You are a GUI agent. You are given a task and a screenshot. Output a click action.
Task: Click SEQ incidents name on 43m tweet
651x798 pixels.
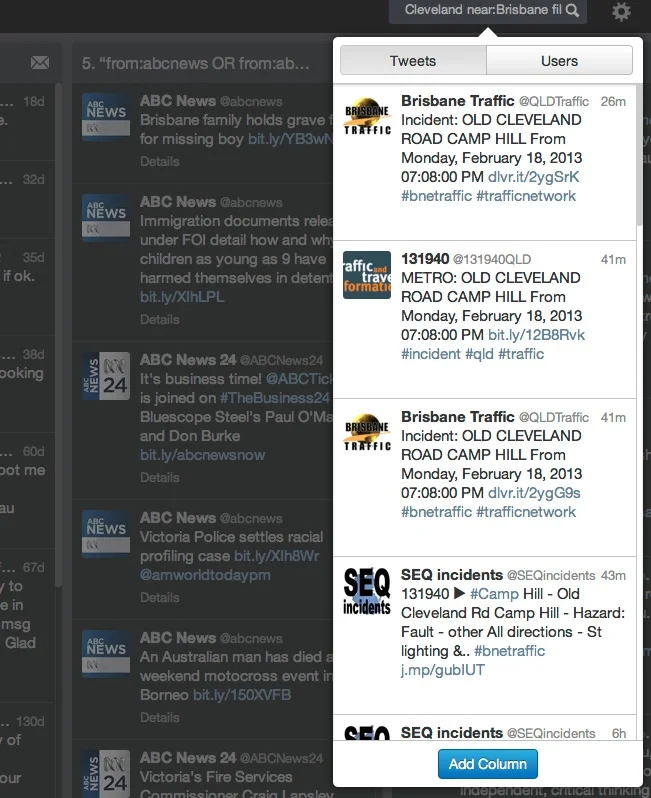(x=452, y=575)
